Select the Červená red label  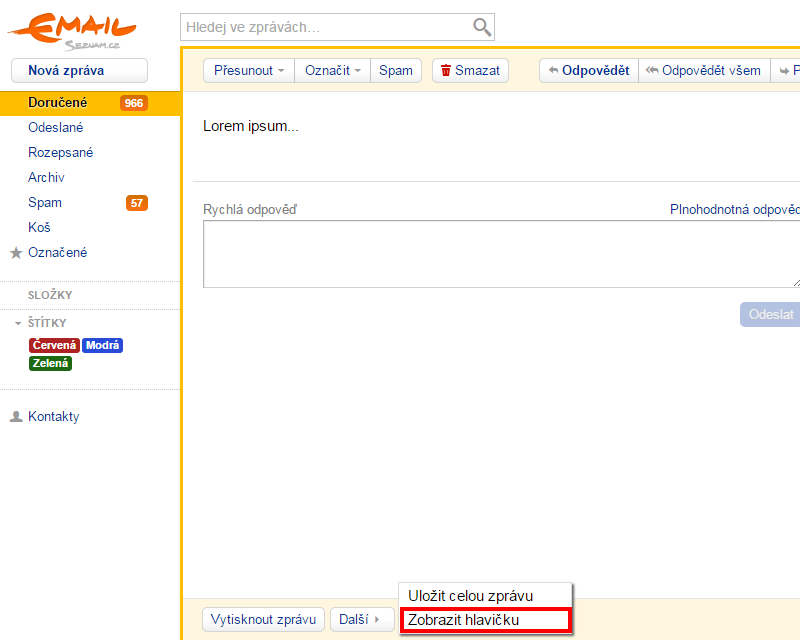tap(54, 346)
